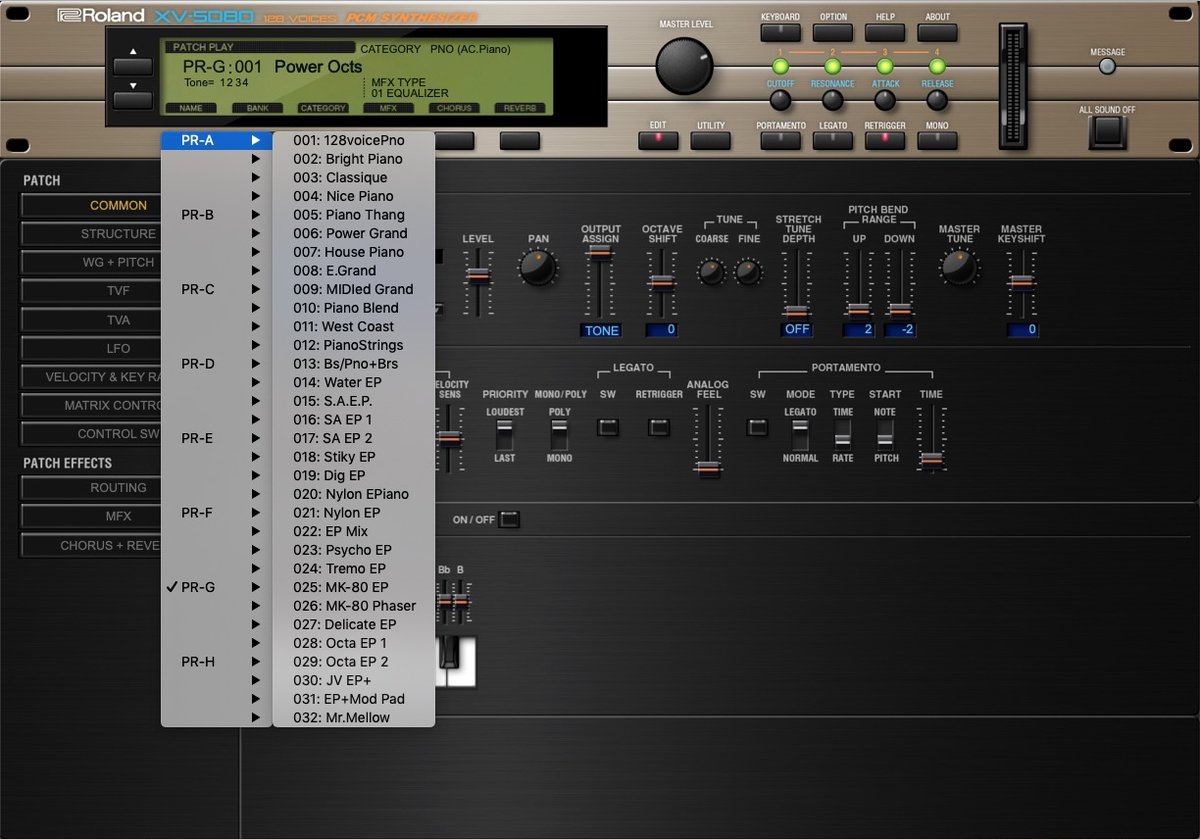1200x839 pixels.
Task: Click the Master Tune knob
Action: point(959,266)
